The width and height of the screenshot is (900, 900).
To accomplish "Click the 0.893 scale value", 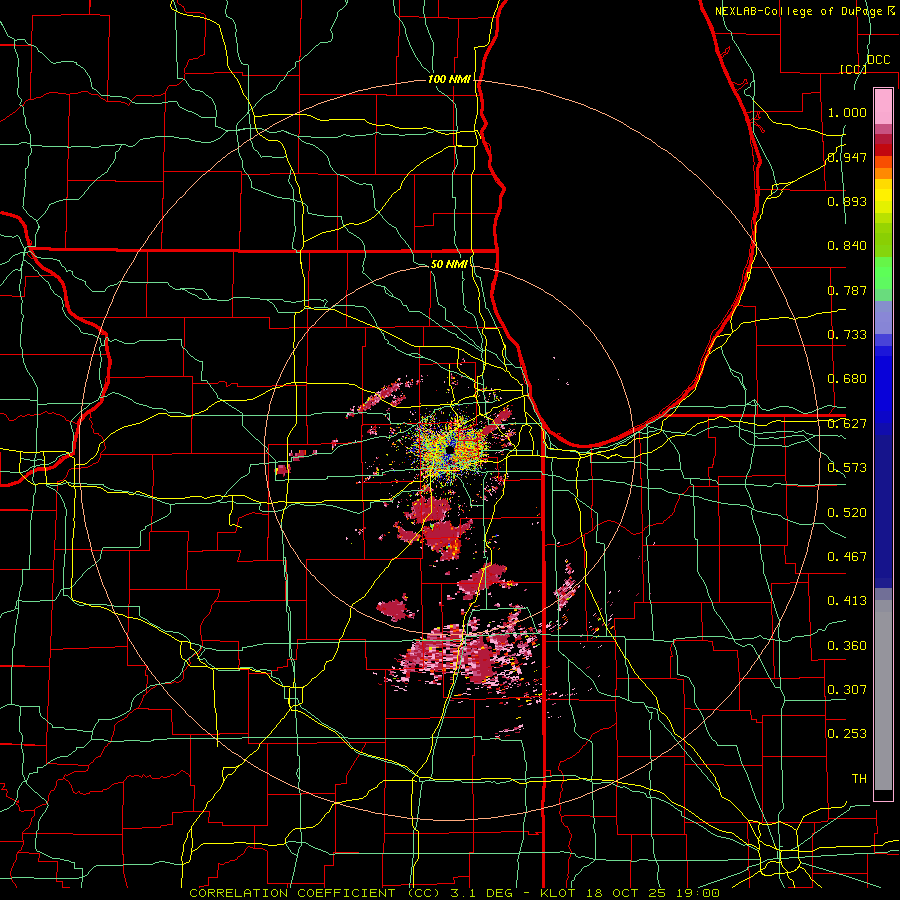I will [x=847, y=201].
